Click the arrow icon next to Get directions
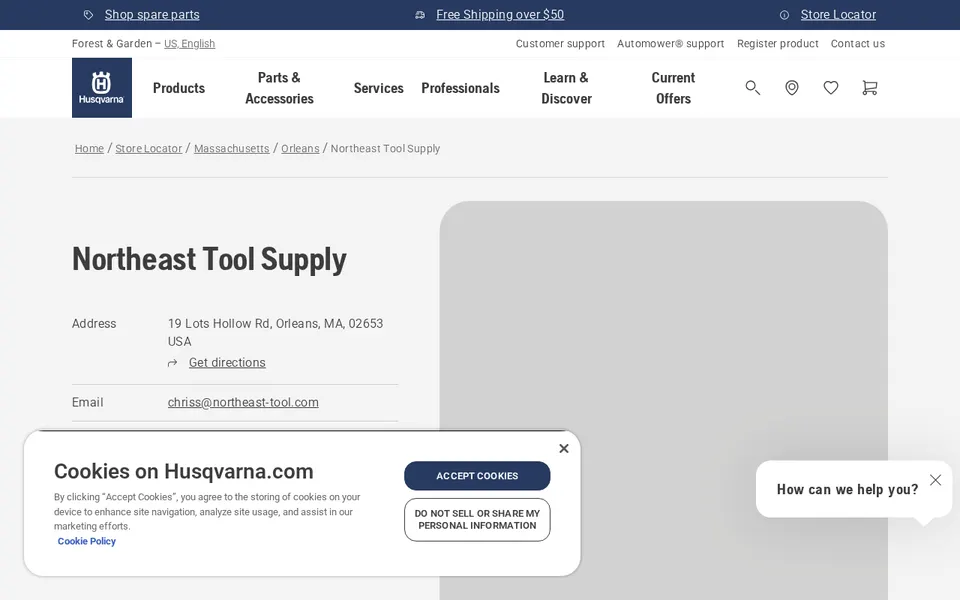This screenshot has height=600, width=960. coord(173,363)
